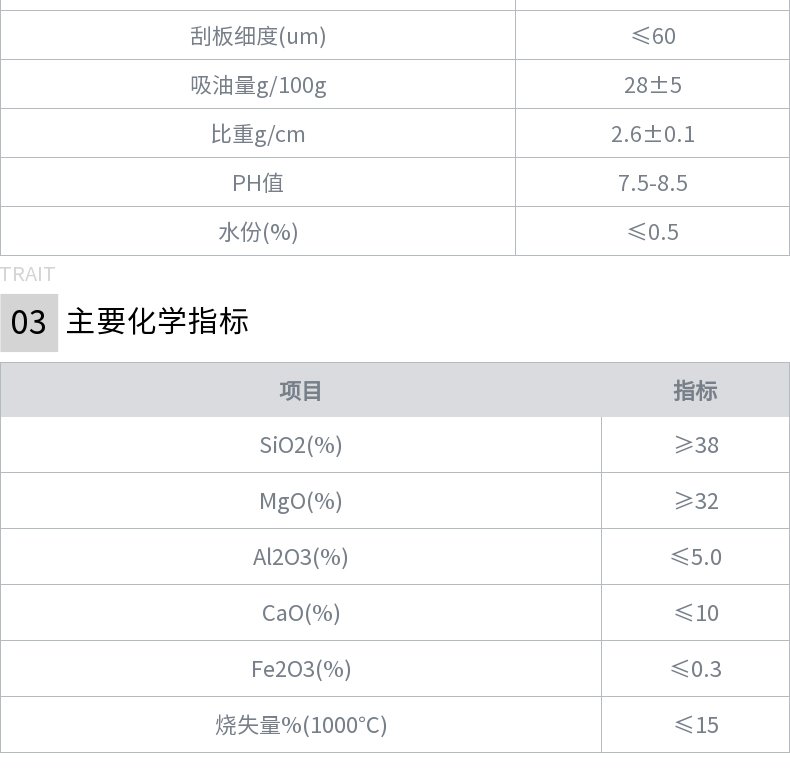Select the ≤0.3 value for Fe2O3
Image resolution: width=790 pixels, height=773 pixels.
(695, 669)
